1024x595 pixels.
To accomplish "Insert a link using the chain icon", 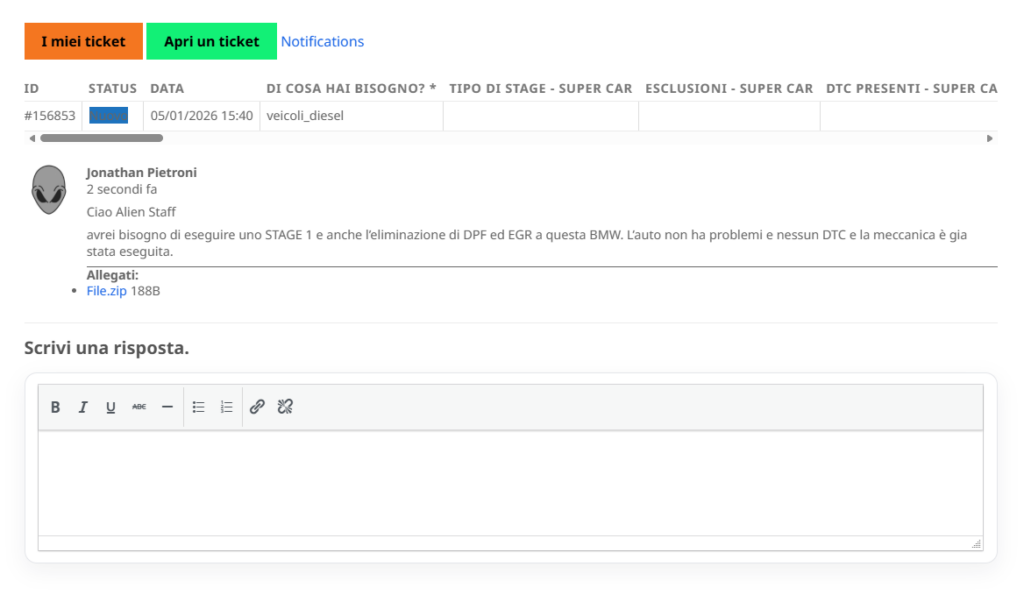I will 257,407.
